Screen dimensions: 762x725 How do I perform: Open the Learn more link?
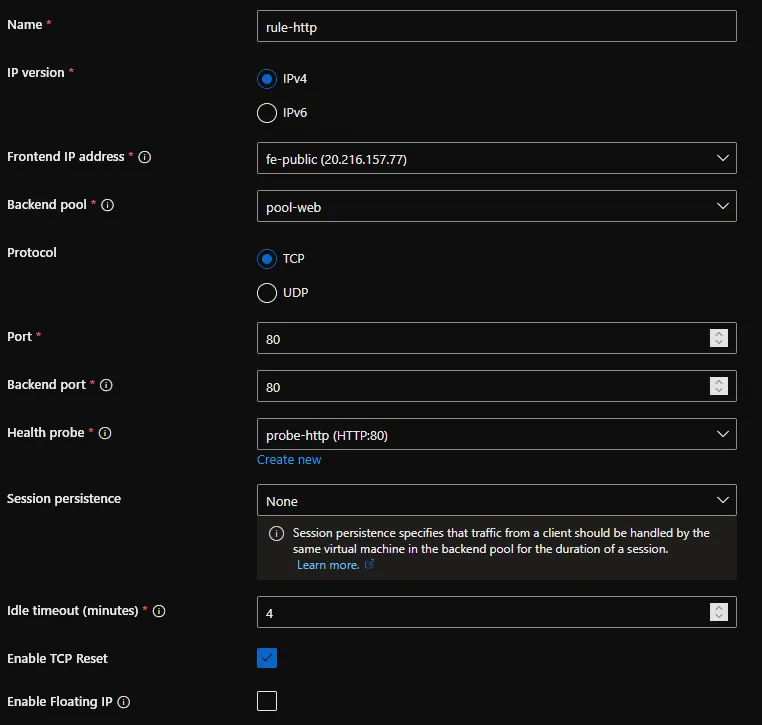tap(328, 565)
